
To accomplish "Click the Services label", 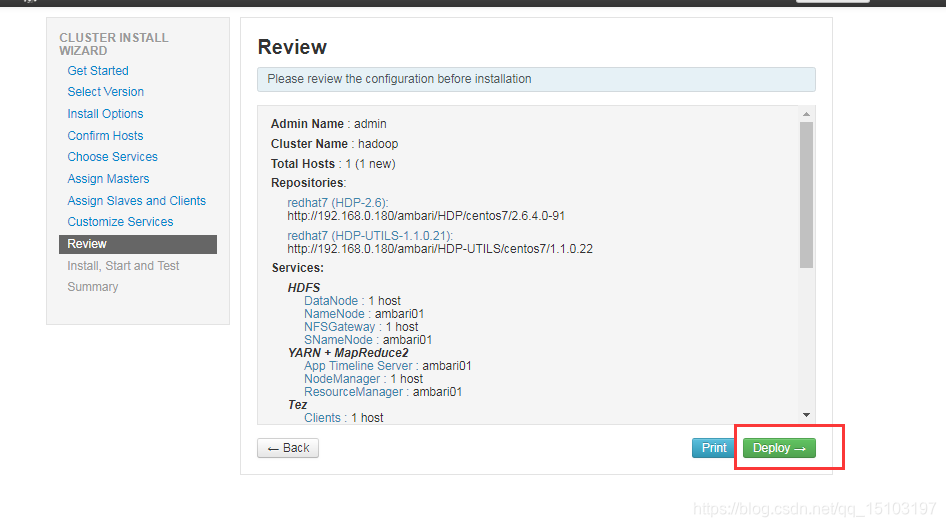I will click(297, 268).
